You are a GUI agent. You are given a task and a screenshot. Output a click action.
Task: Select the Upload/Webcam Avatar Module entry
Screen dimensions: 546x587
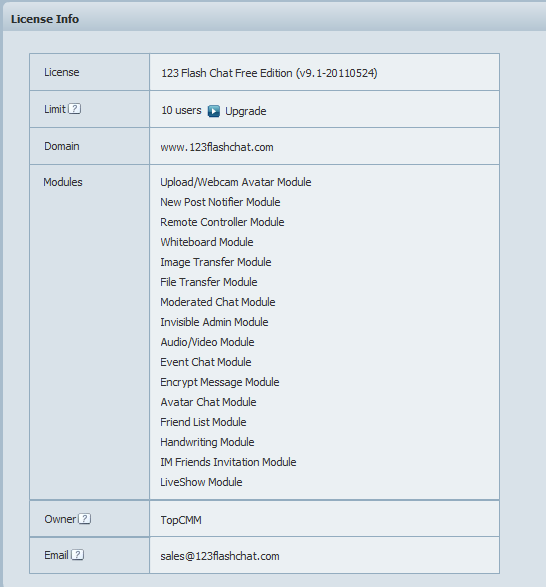point(236,182)
